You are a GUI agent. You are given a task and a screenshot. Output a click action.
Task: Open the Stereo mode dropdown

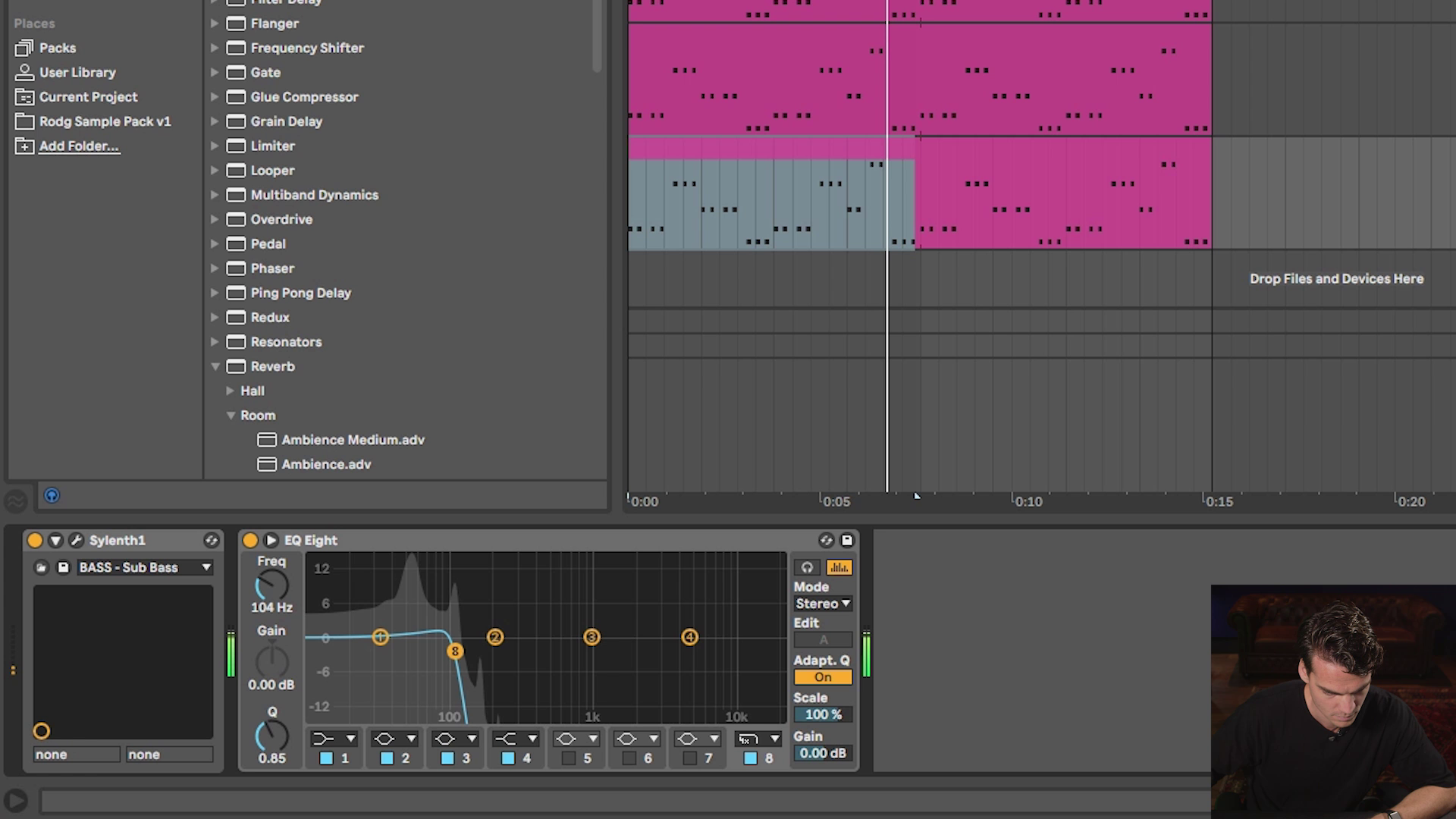pyautogui.click(x=823, y=604)
